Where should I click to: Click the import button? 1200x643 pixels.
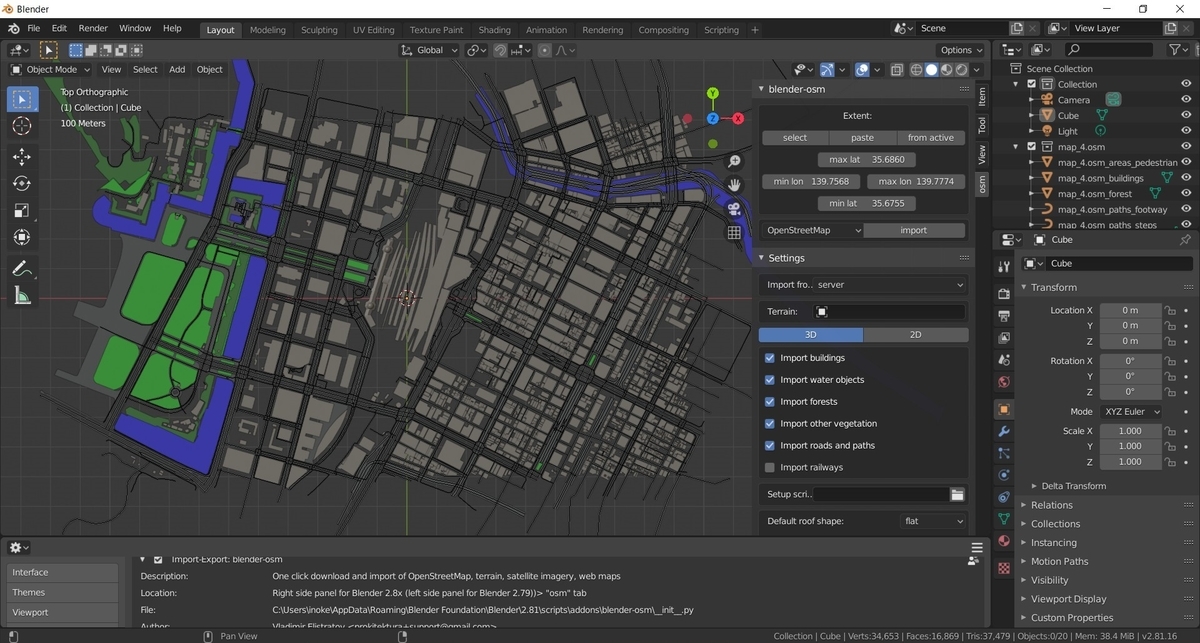click(x=914, y=230)
